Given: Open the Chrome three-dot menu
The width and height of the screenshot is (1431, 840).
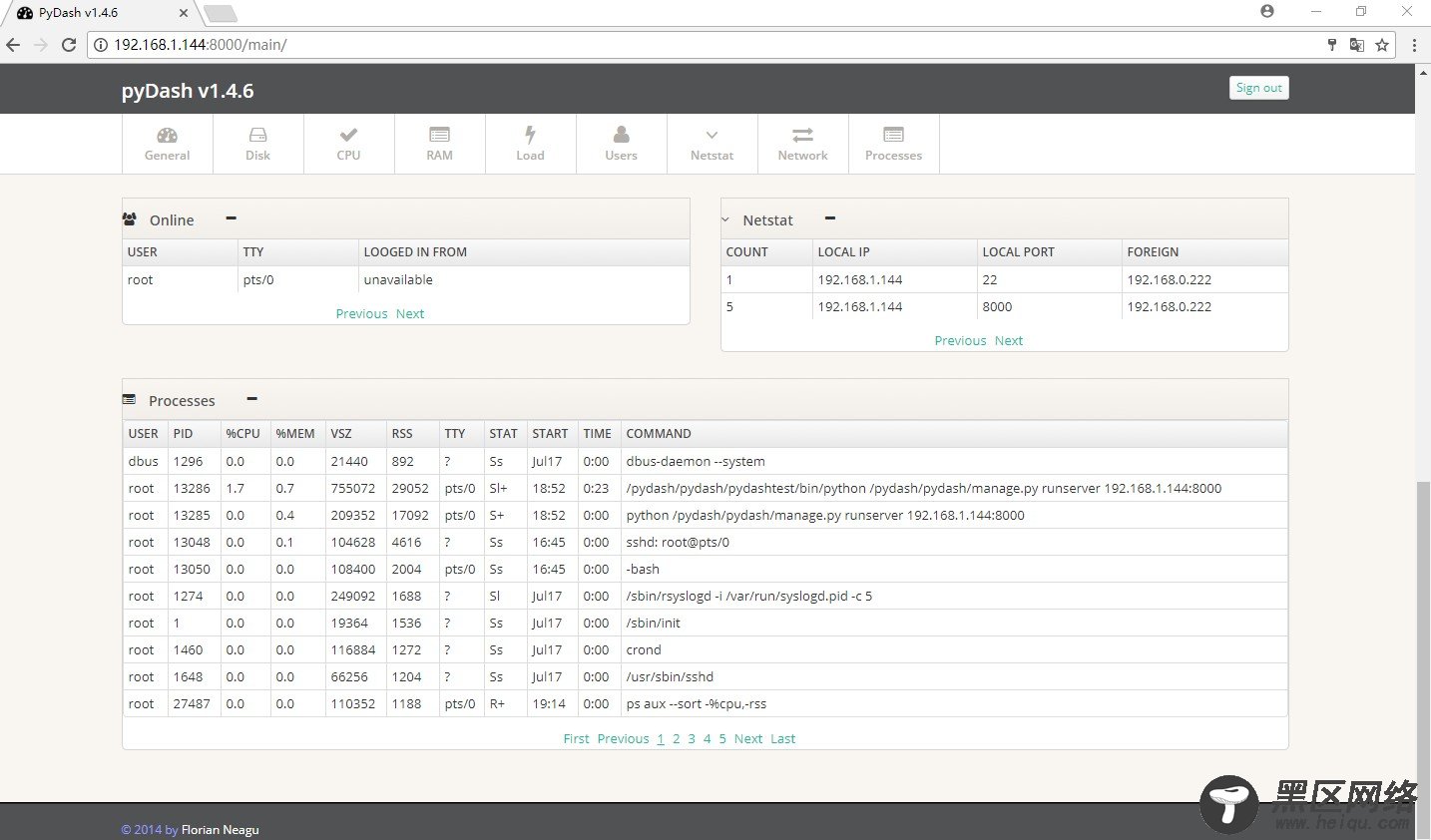Looking at the screenshot, I should (x=1414, y=45).
